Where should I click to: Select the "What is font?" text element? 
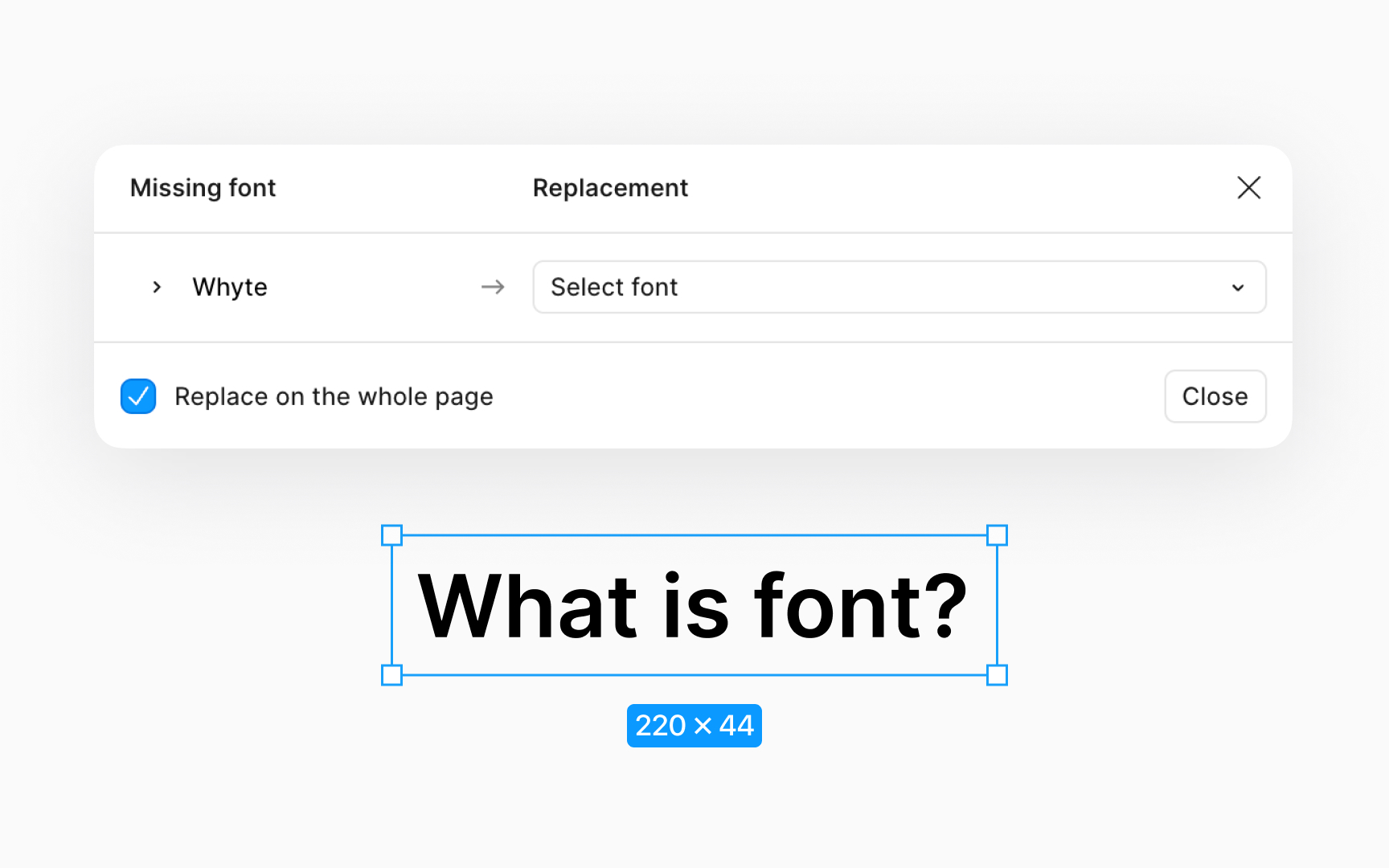tap(694, 604)
